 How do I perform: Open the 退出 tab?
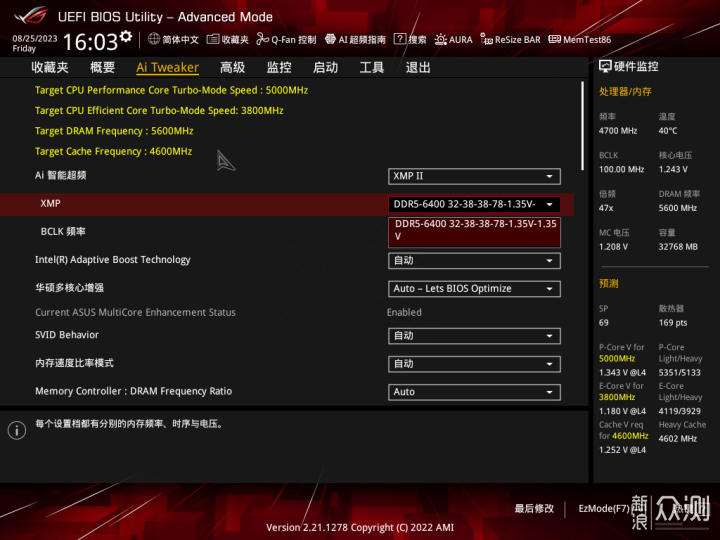coord(418,68)
